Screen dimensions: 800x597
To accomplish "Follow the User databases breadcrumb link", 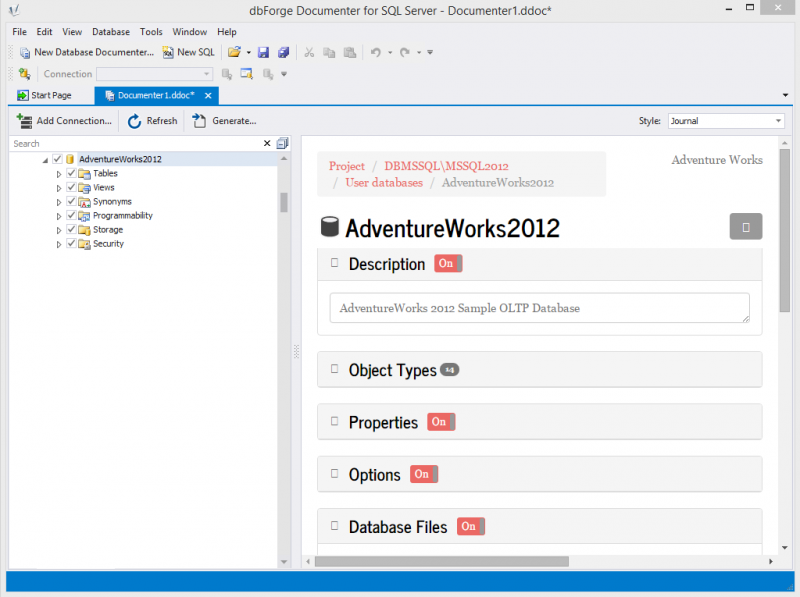I will [384, 183].
